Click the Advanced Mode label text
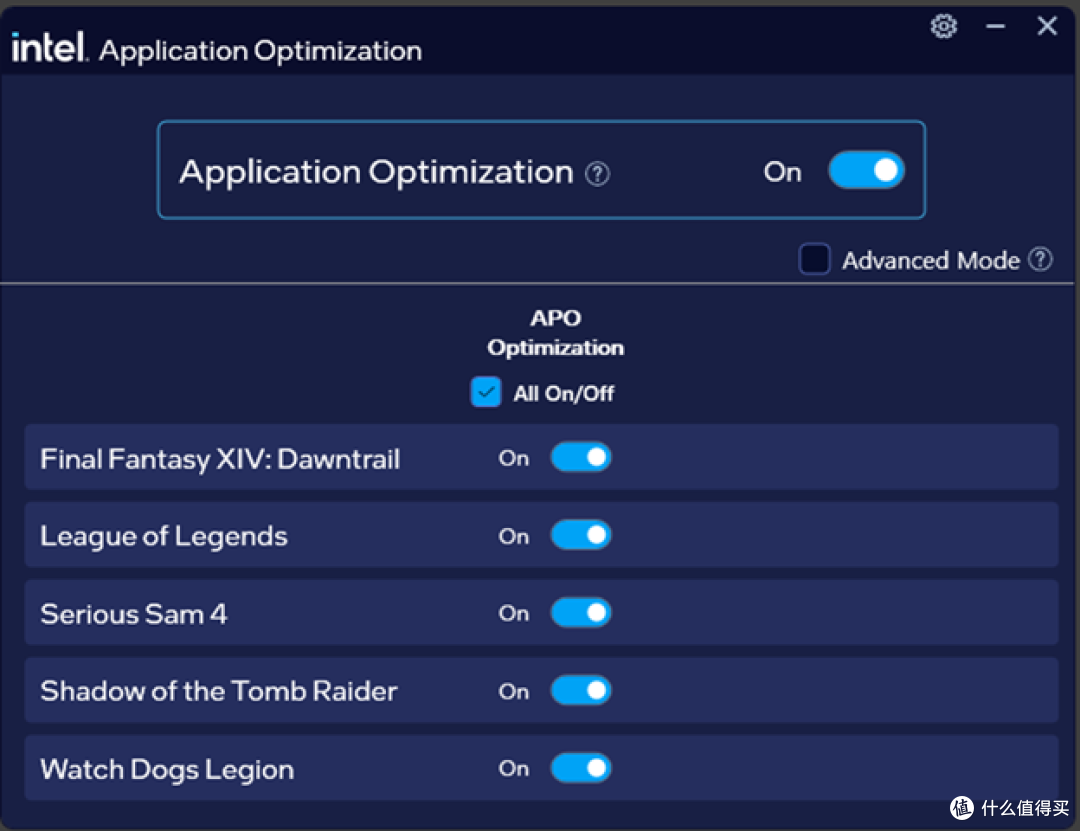The image size is (1080, 831). click(x=931, y=260)
